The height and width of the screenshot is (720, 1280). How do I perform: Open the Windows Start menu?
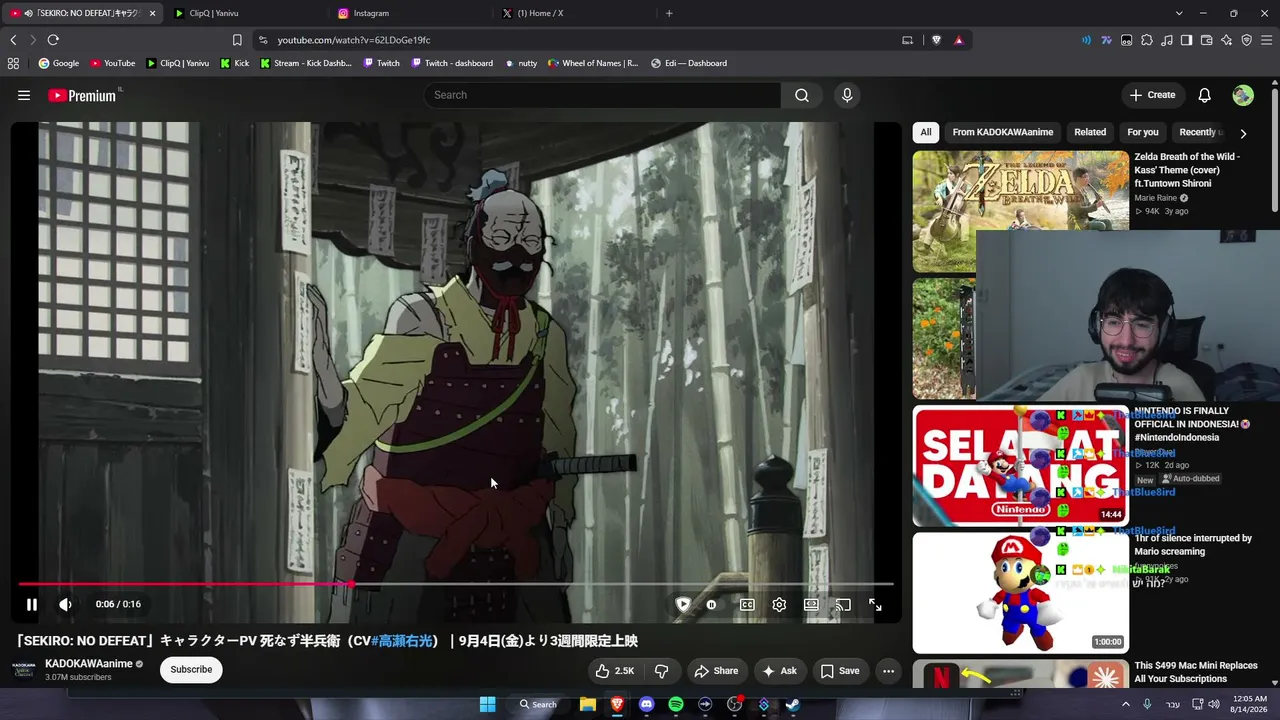click(487, 704)
